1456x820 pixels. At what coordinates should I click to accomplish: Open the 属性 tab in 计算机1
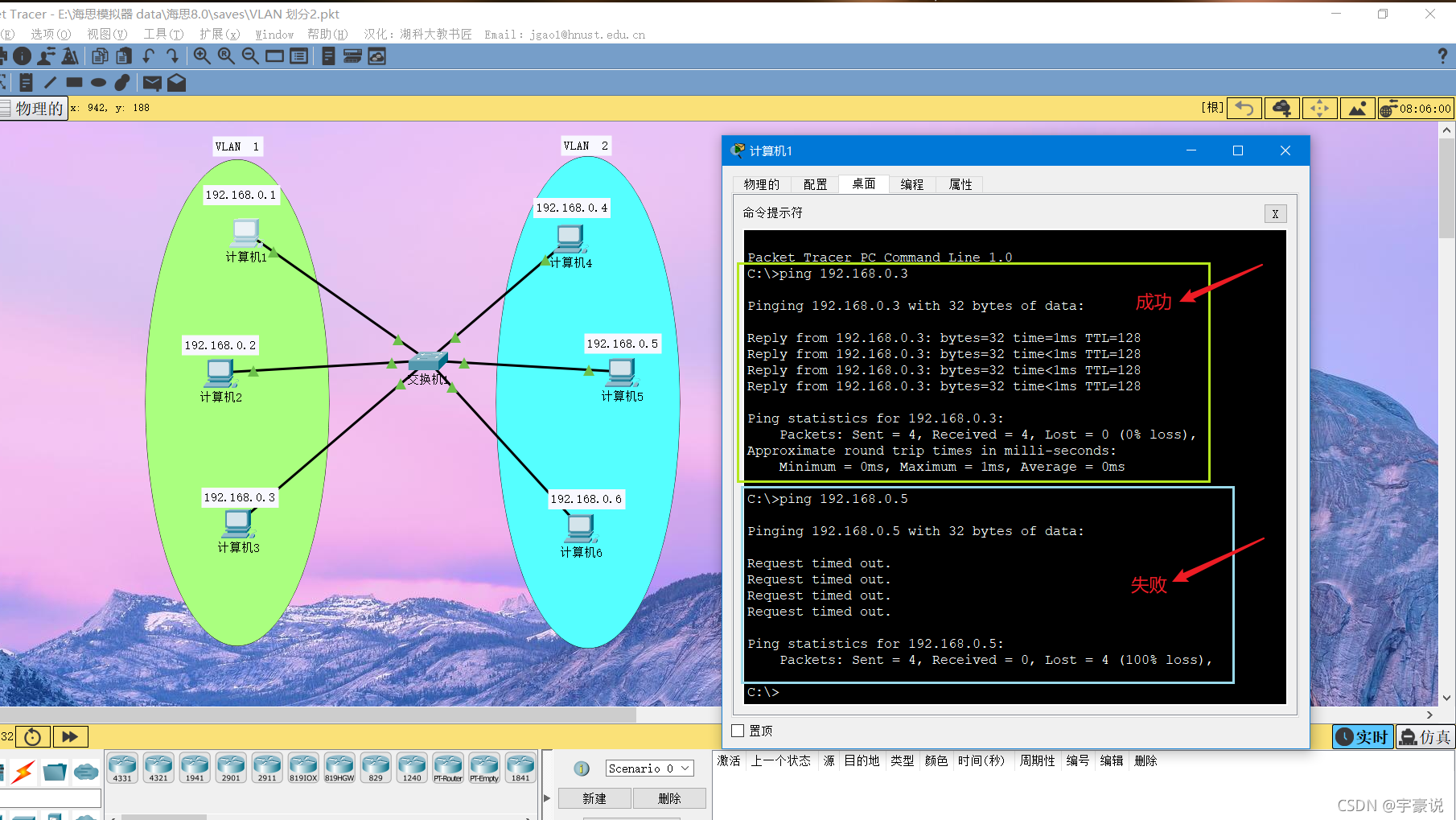[x=960, y=184]
